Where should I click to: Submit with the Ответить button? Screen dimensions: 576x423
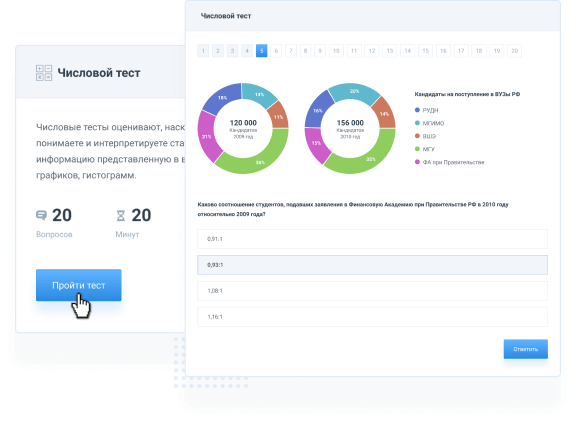point(526,349)
